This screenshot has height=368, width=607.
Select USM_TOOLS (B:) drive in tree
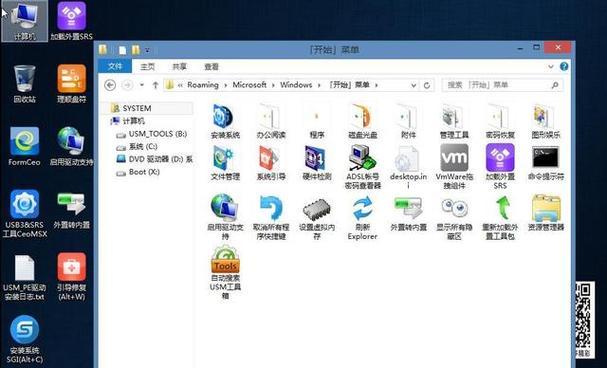[x=152, y=134]
